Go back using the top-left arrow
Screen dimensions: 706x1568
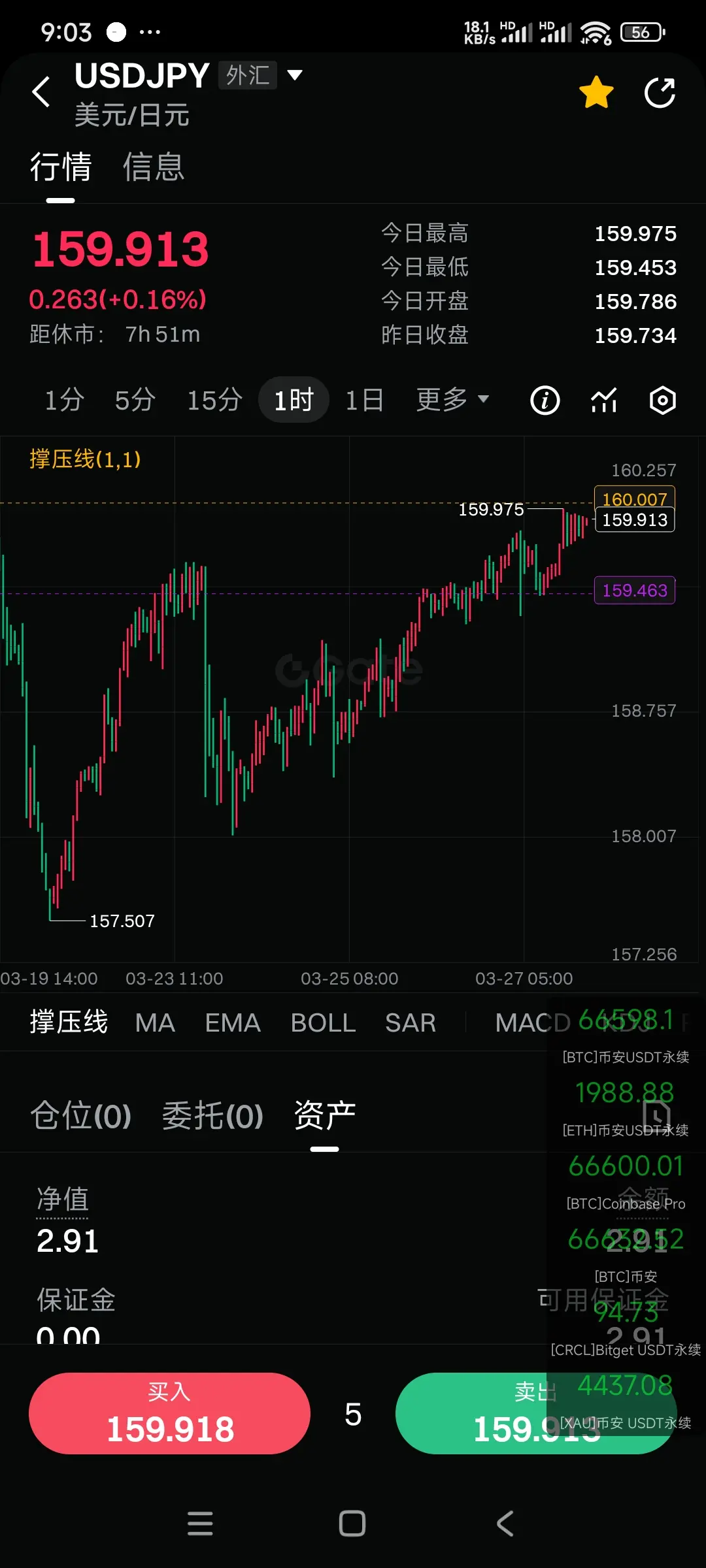point(41,91)
